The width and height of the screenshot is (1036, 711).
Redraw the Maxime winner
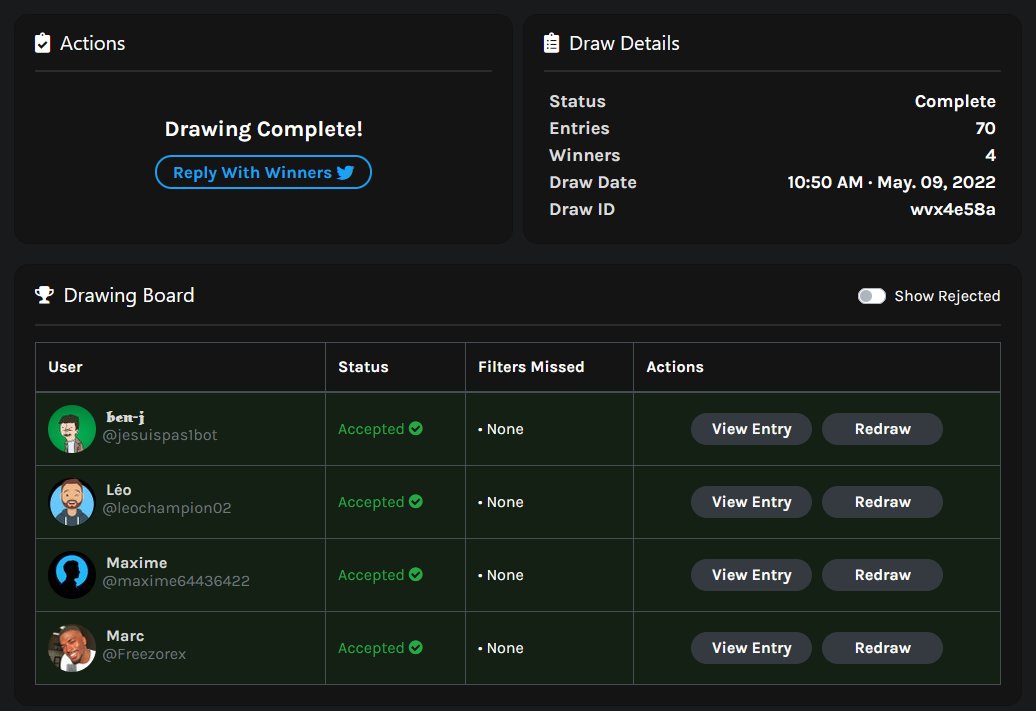tap(882, 575)
